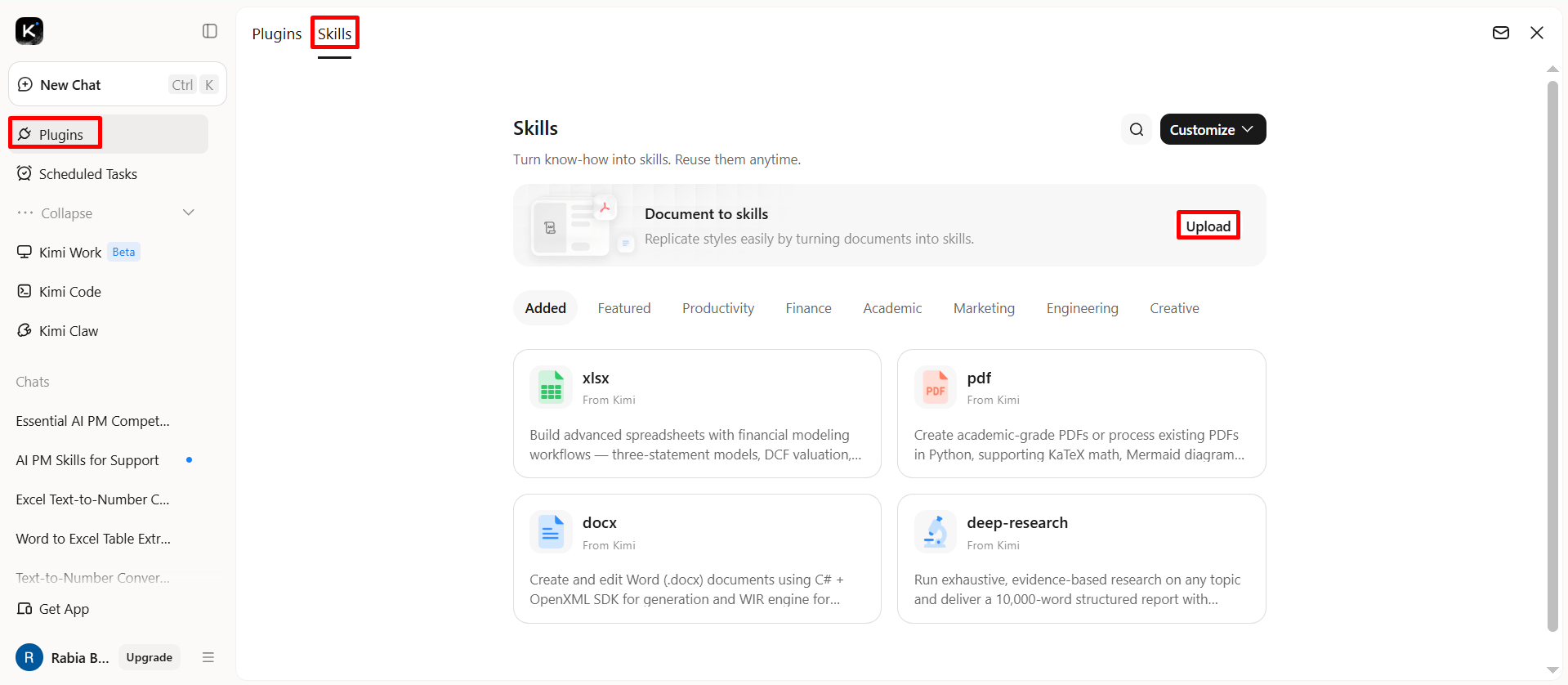Click the Rabia B... account name
Viewport: 1568px width, 685px height.
pos(80,657)
